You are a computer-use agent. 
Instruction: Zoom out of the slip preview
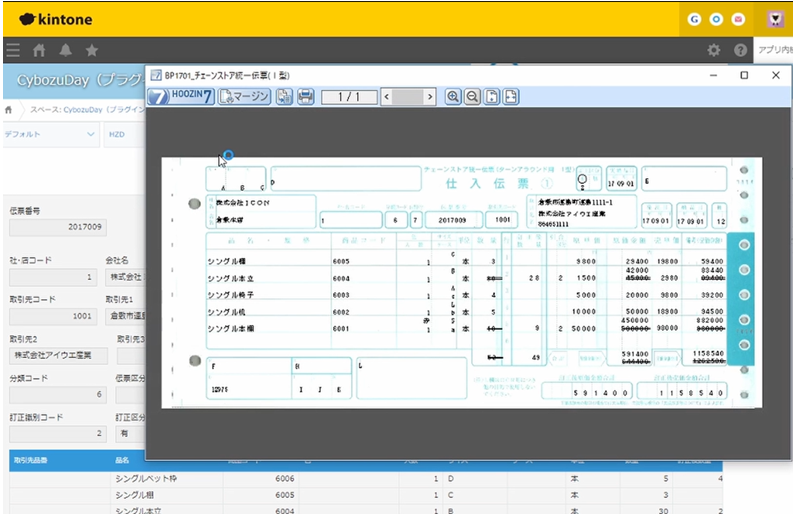tap(472, 96)
